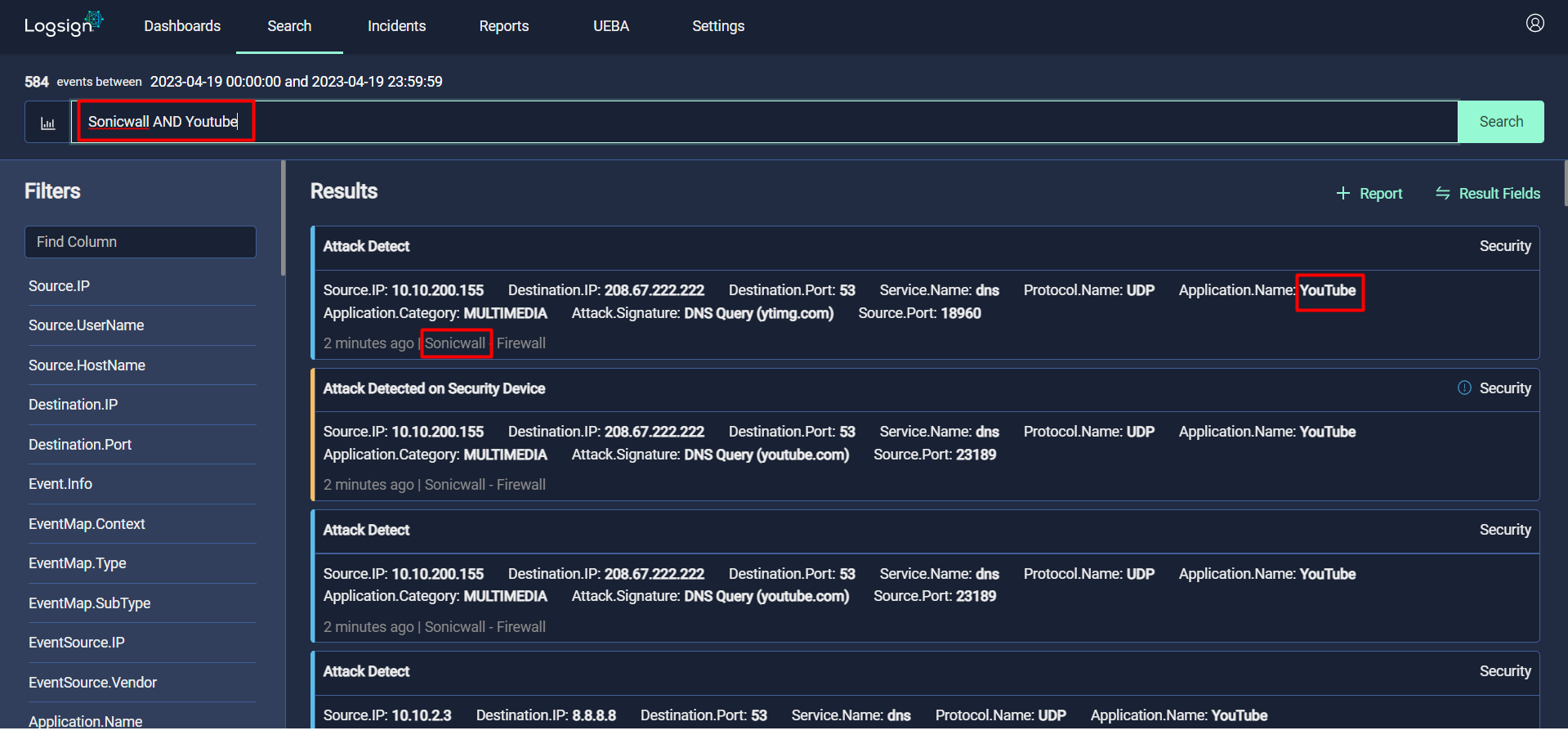Click the date range 2023-04-19 text
Screen dimensions: 1568x735
[296, 82]
